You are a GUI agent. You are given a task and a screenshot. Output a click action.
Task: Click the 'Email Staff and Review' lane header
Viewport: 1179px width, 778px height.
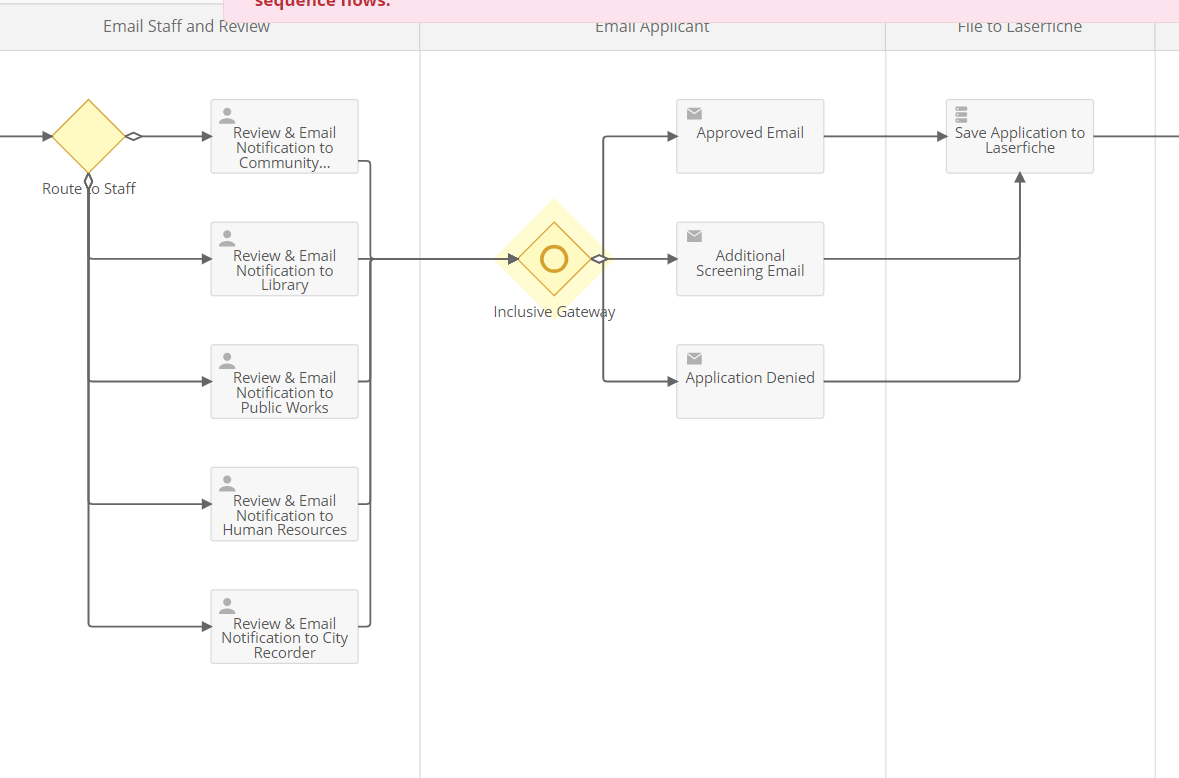[186, 26]
